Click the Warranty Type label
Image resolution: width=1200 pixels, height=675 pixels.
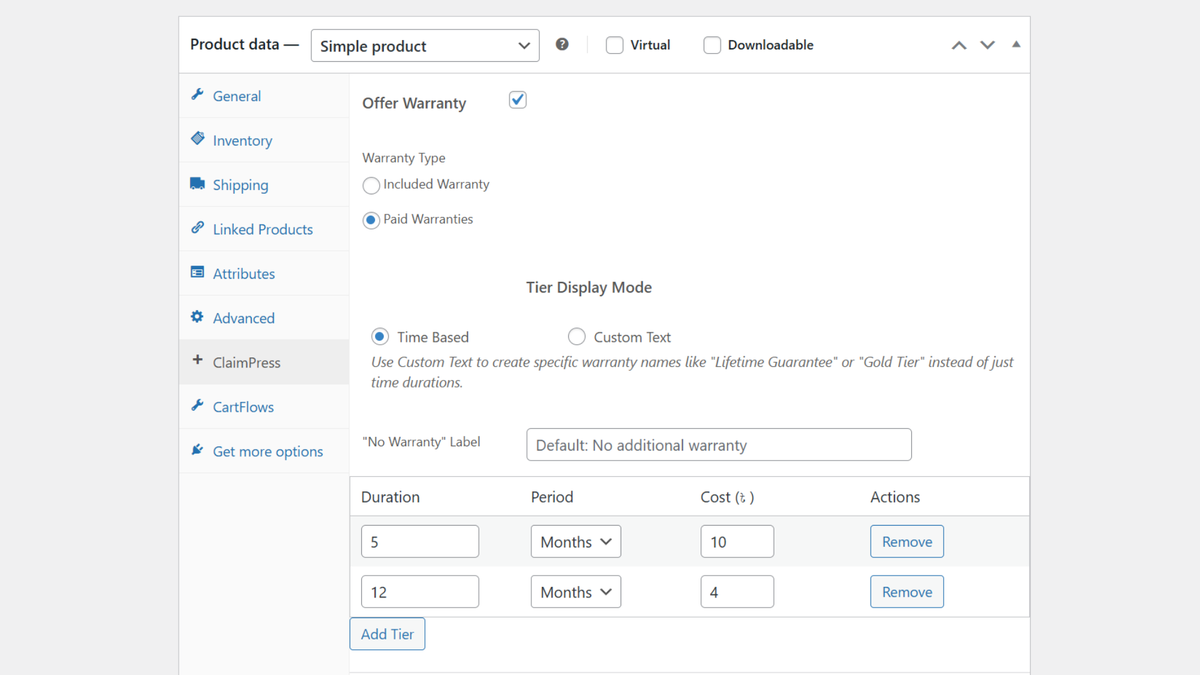[404, 158]
